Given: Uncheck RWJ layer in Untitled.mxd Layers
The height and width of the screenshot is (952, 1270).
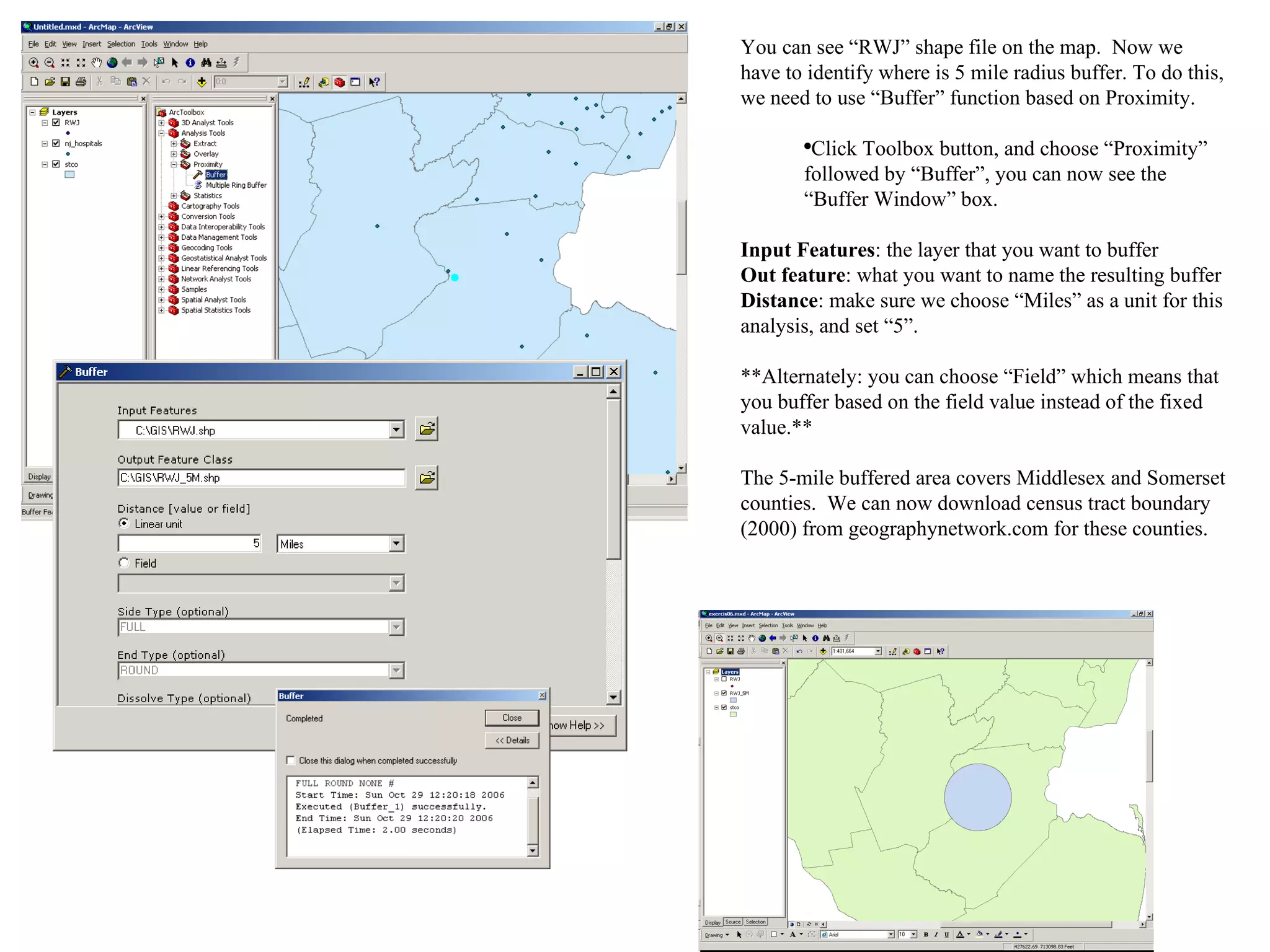Looking at the screenshot, I should 56,123.
